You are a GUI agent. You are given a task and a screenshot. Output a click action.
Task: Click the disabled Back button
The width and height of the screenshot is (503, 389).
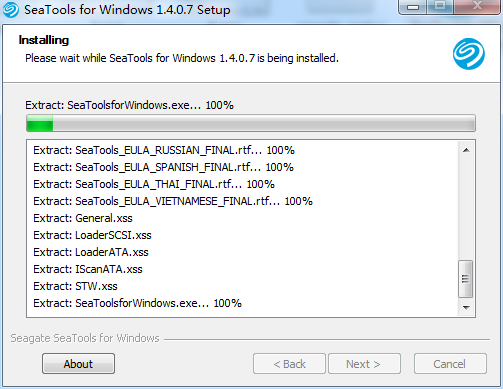click(x=289, y=364)
